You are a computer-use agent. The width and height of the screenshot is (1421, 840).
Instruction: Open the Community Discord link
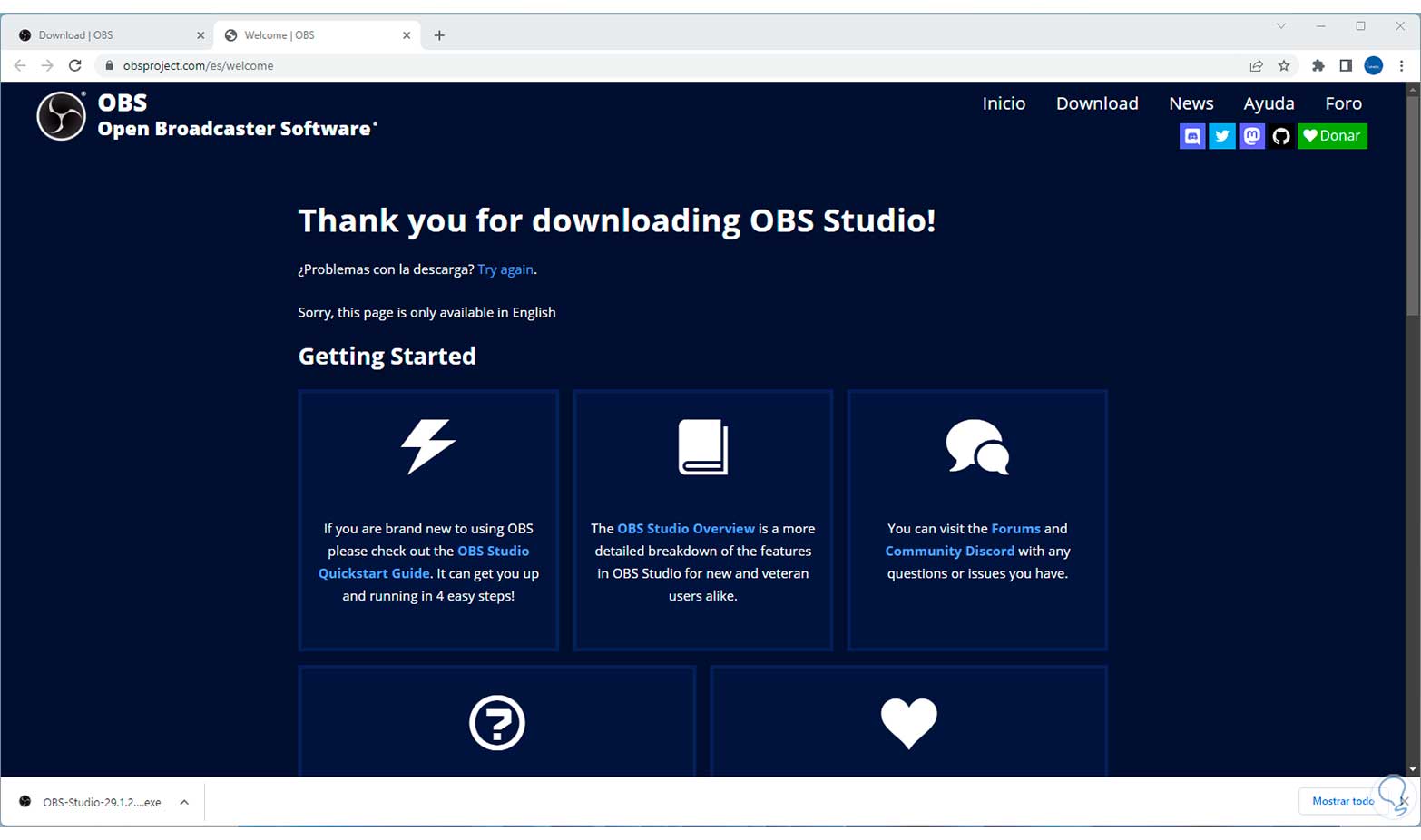949,552
